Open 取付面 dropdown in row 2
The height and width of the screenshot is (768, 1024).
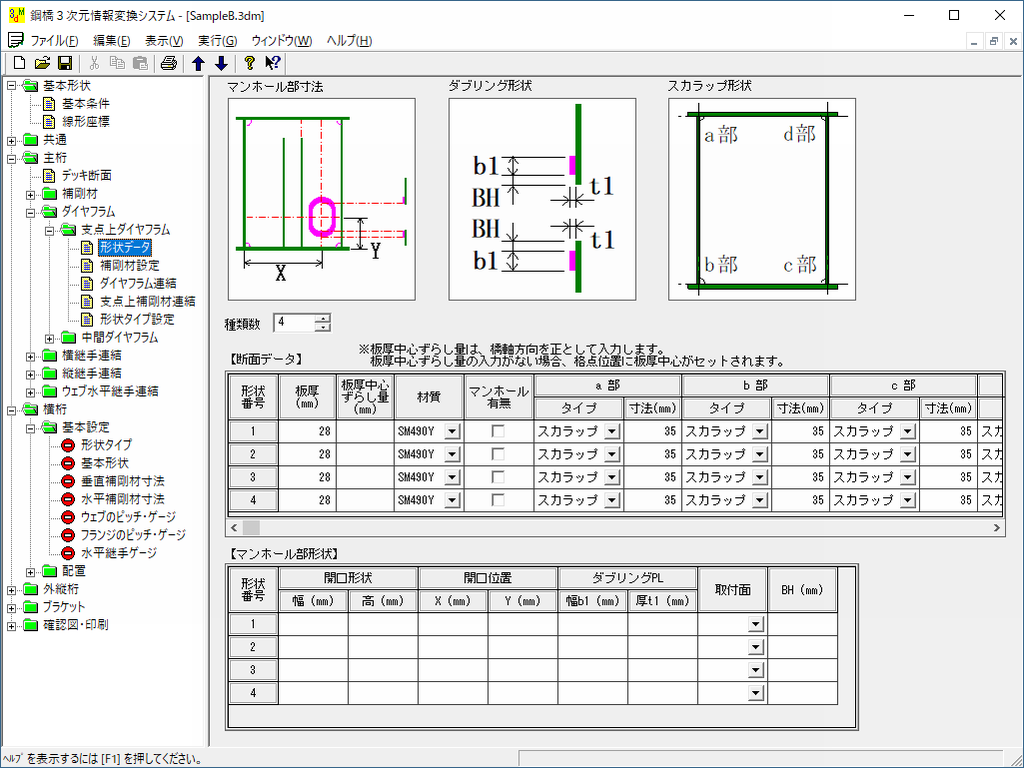click(x=755, y=647)
